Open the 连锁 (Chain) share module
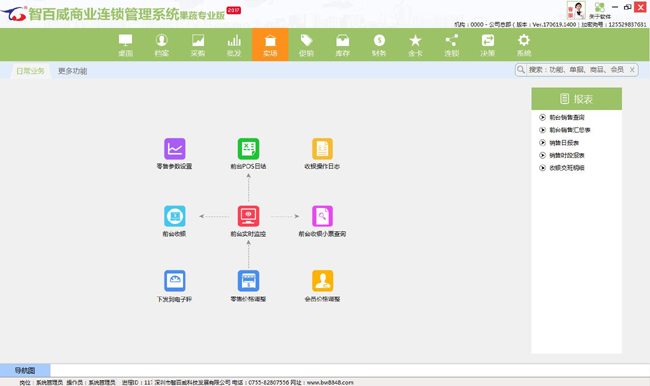 tap(451, 45)
